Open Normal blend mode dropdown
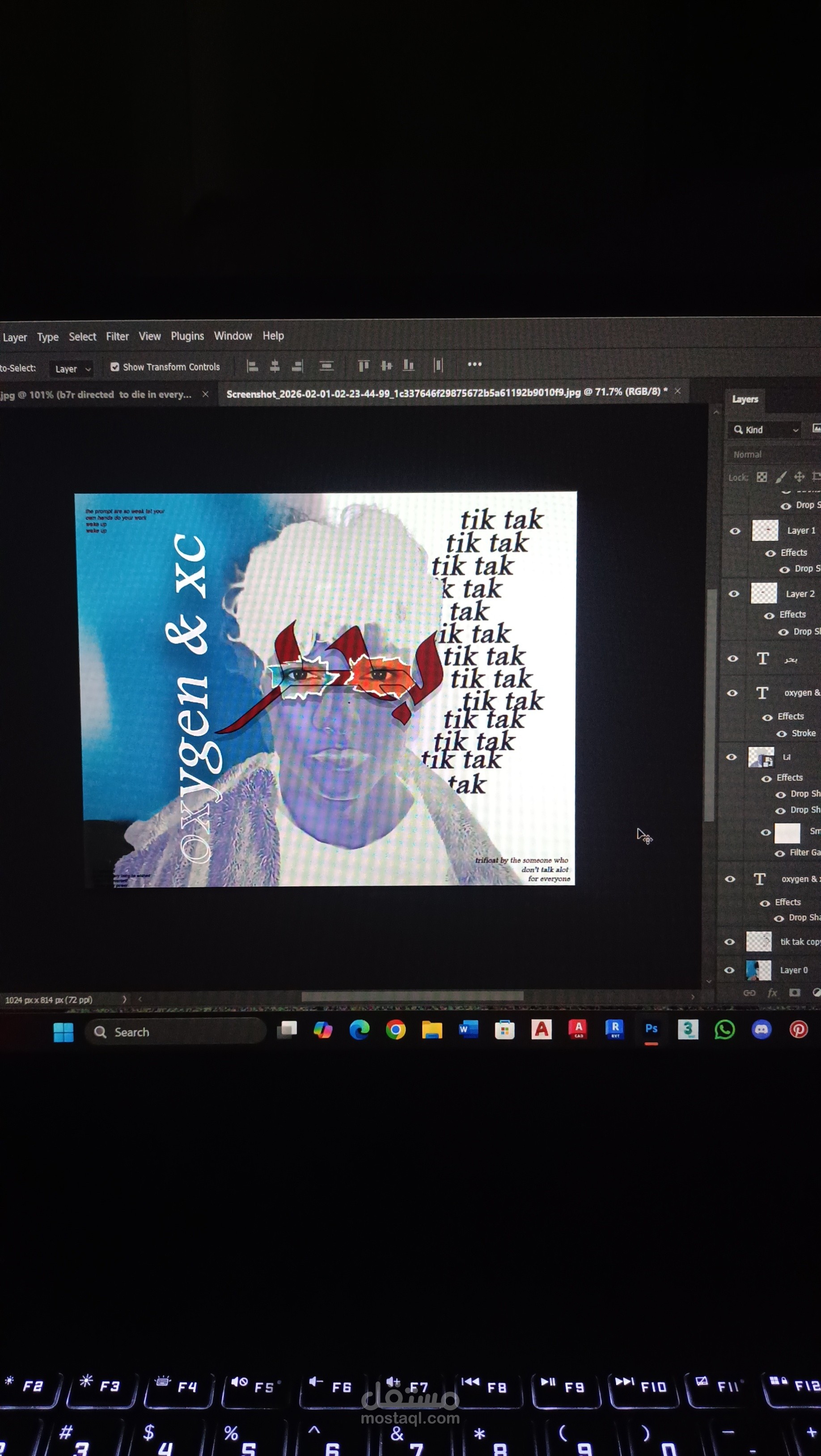The height and width of the screenshot is (1456, 821). tap(773, 454)
